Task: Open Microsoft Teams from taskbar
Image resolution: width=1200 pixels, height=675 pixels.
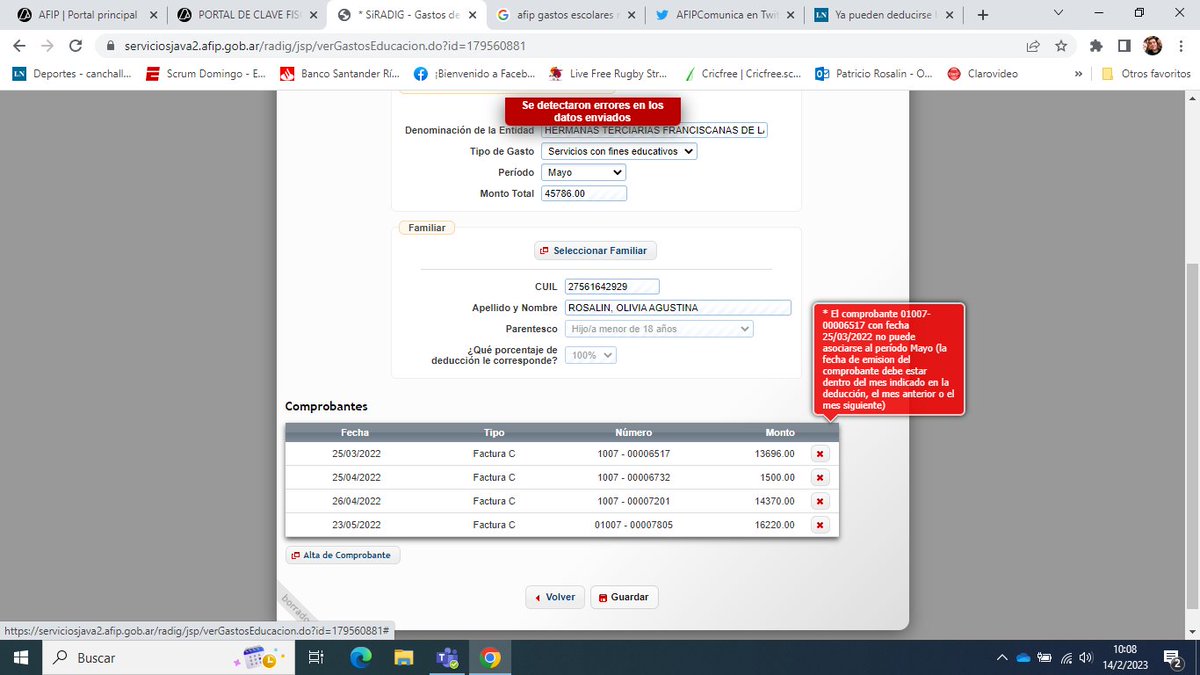Action: pyautogui.click(x=446, y=657)
